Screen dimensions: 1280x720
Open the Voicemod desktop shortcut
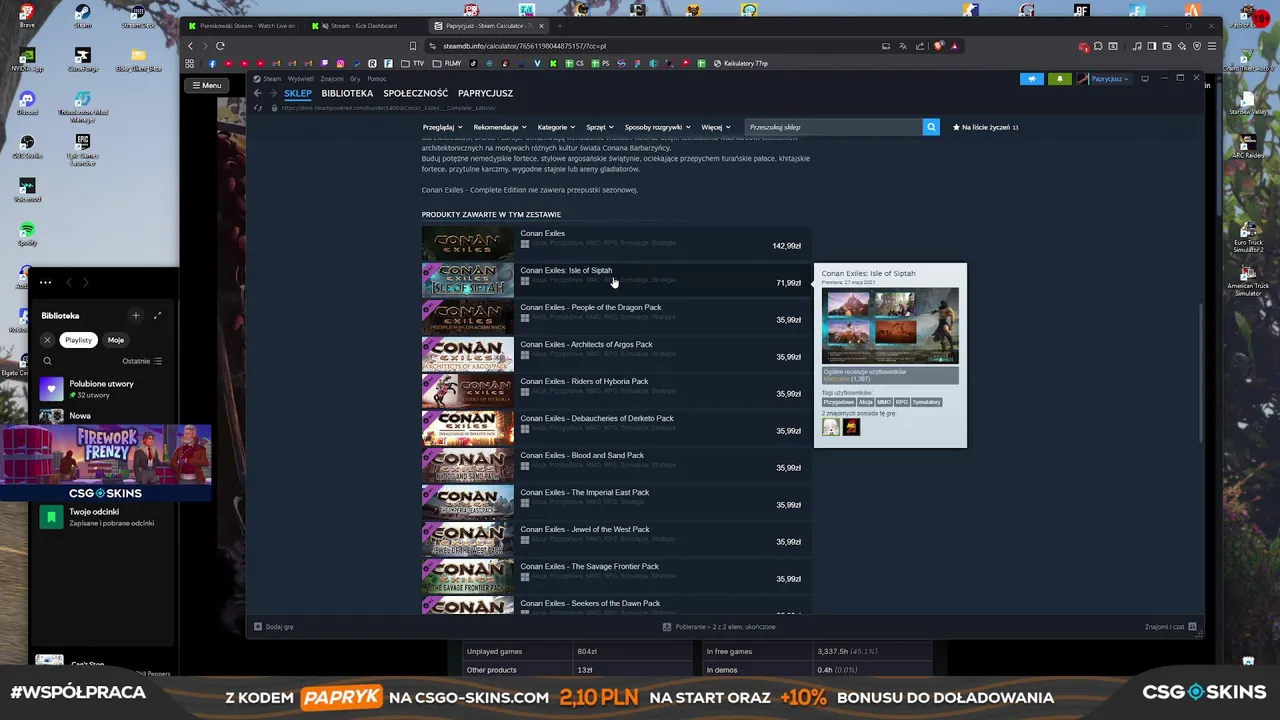click(x=27, y=189)
